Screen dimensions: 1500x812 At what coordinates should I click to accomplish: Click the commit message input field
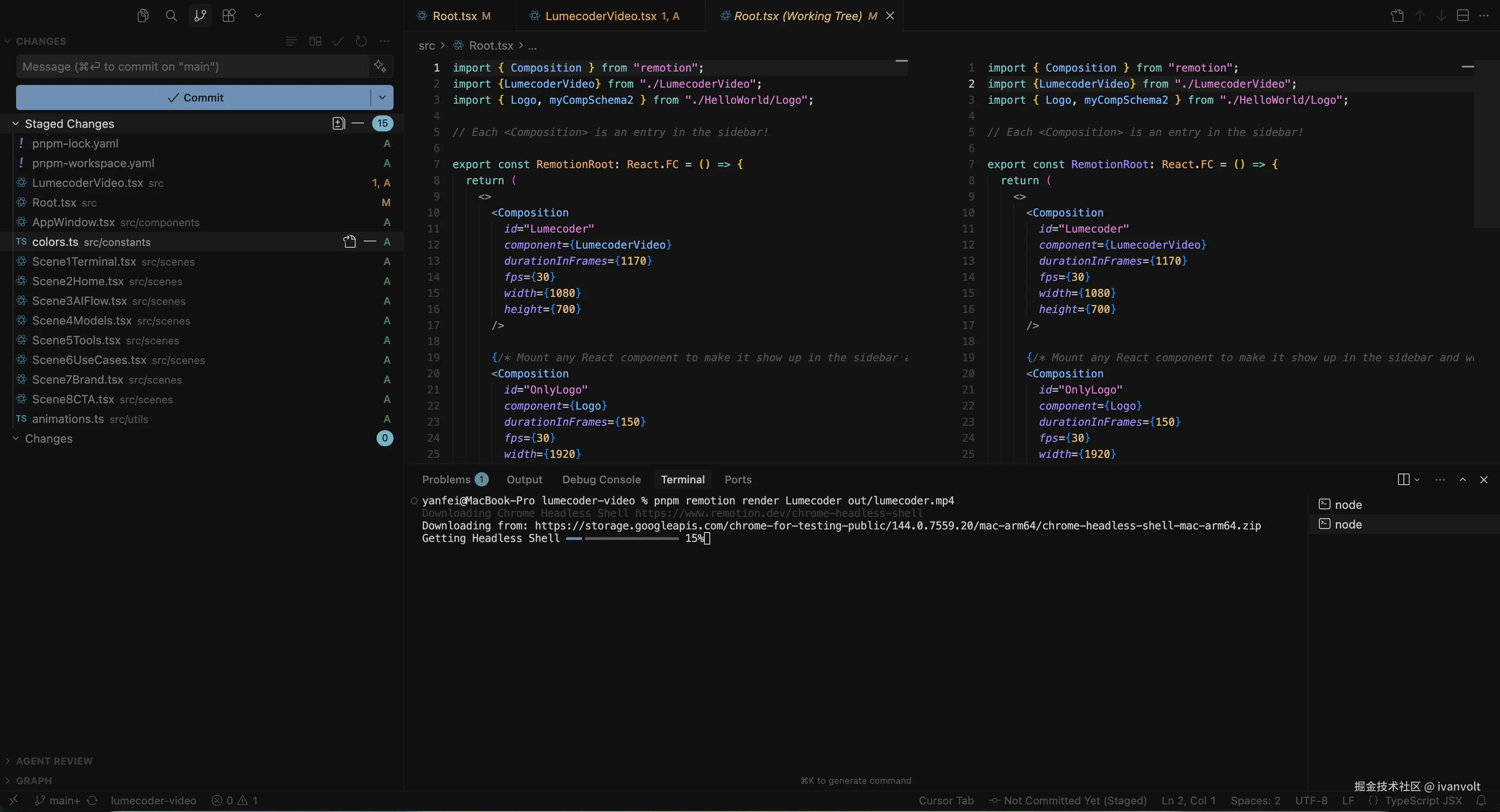pyautogui.click(x=192, y=66)
